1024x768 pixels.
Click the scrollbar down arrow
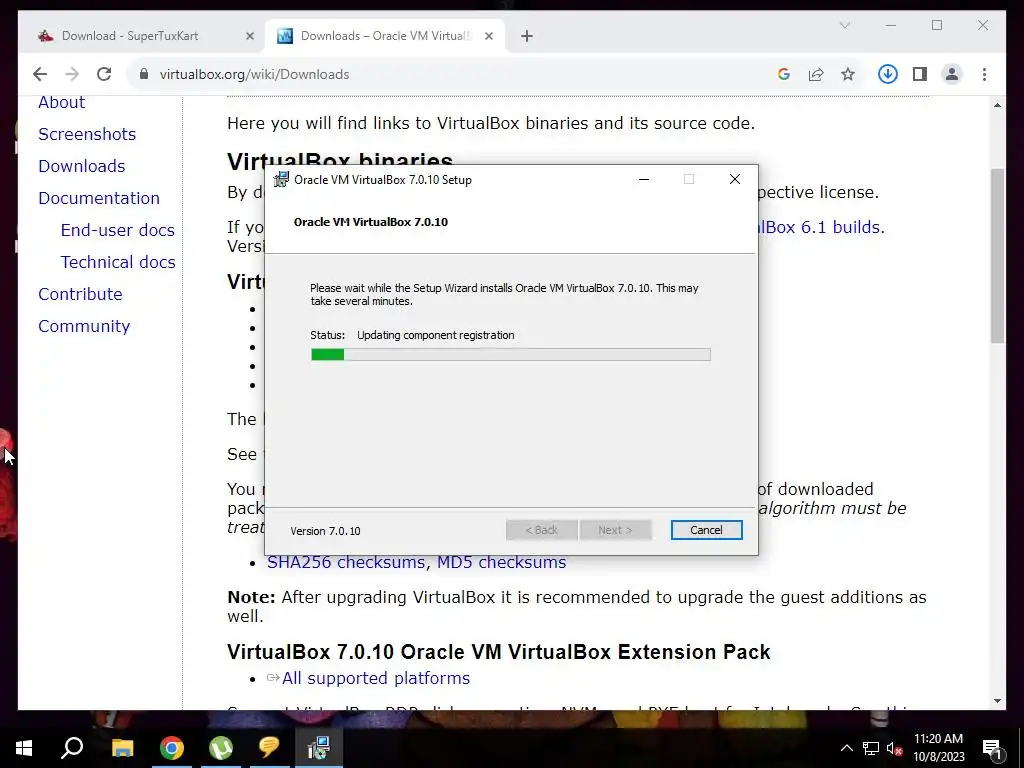pos(997,701)
